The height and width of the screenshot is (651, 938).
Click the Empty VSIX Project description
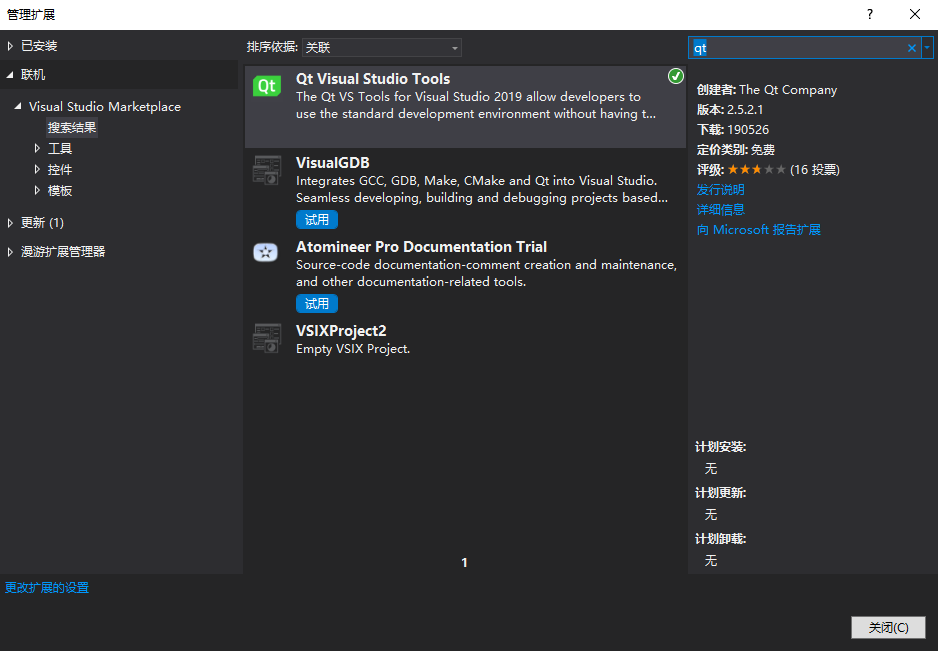(353, 349)
